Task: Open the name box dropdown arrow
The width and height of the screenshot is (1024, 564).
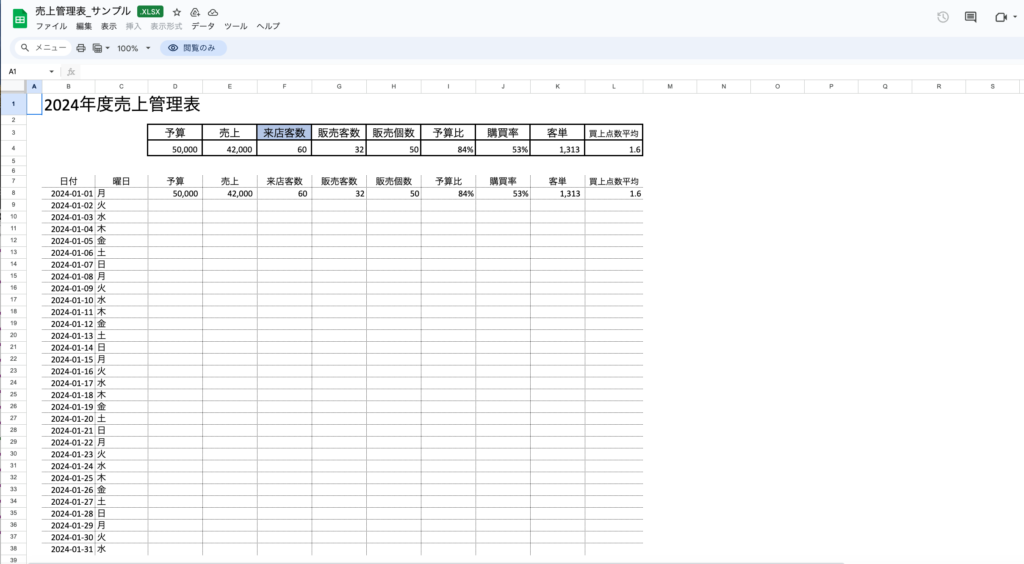Action: (x=52, y=72)
